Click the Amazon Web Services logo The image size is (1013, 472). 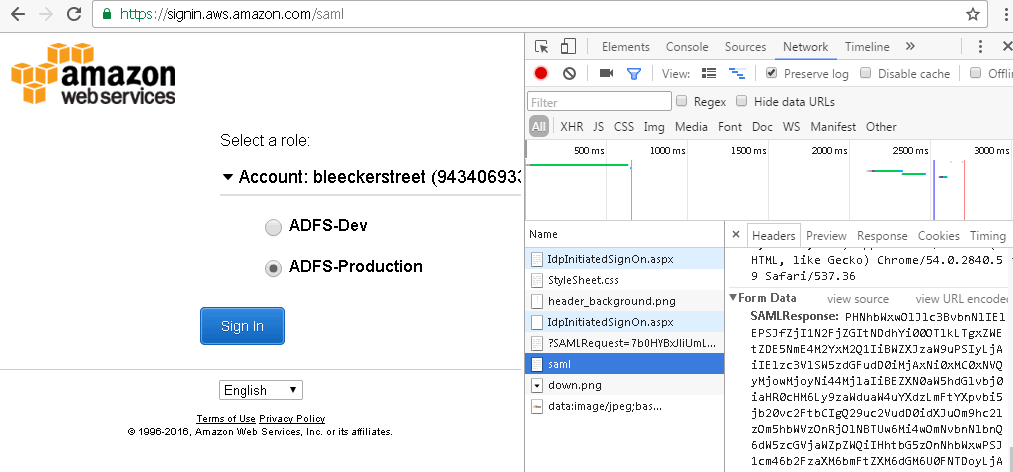(x=93, y=73)
